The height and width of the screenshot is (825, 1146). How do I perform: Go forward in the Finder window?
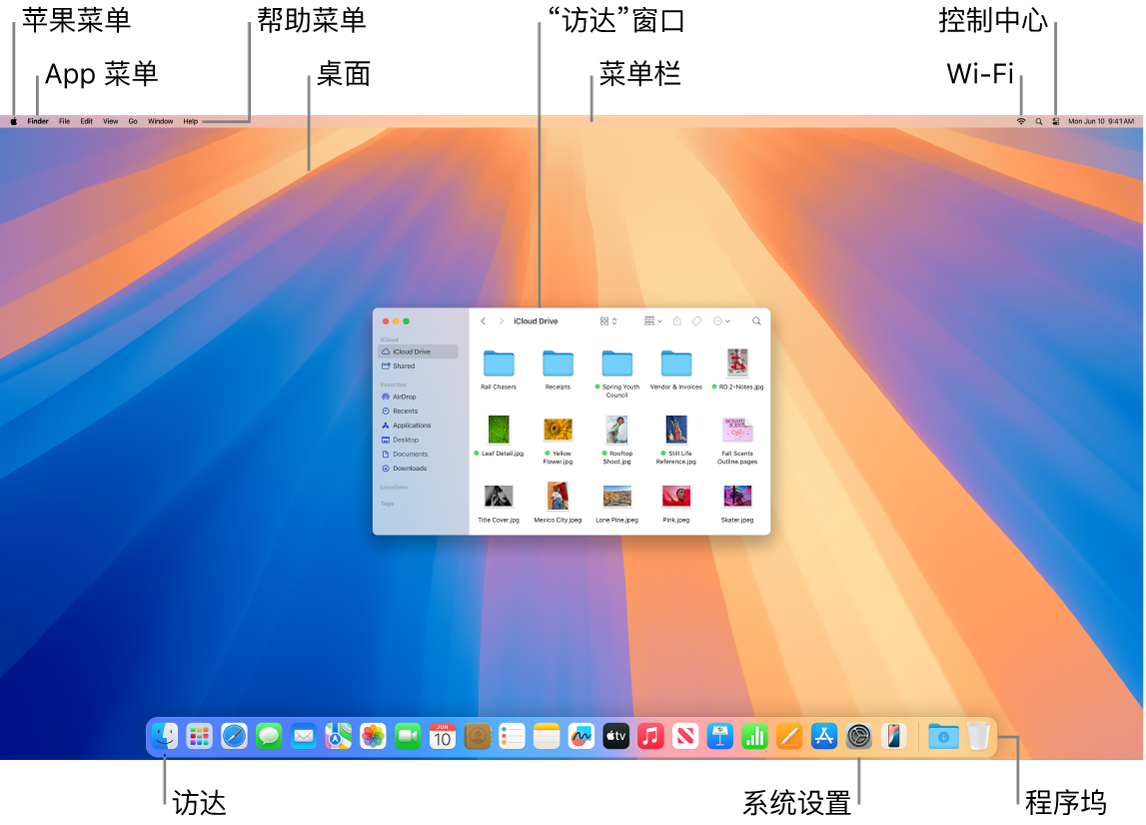[x=501, y=321]
